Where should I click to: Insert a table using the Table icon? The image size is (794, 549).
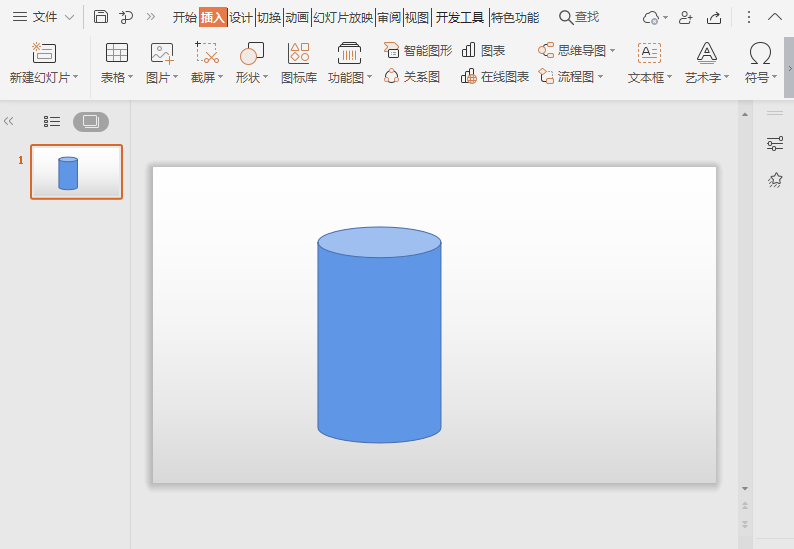click(116, 54)
